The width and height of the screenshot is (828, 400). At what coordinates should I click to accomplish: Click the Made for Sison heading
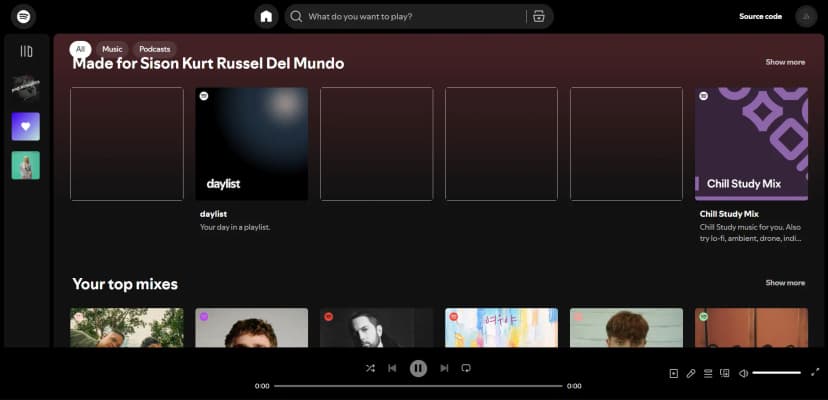point(208,64)
